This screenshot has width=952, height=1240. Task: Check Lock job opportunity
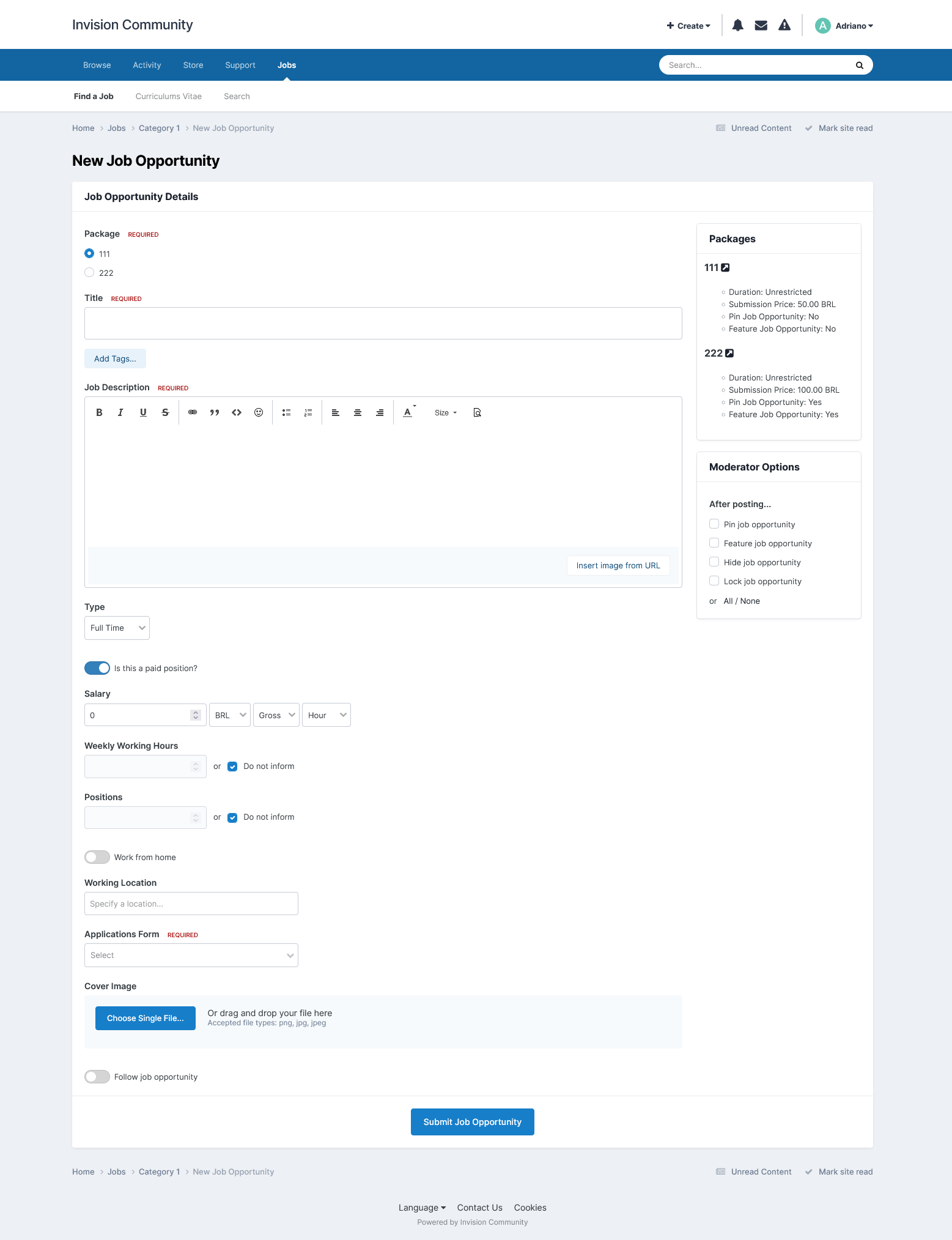714,581
